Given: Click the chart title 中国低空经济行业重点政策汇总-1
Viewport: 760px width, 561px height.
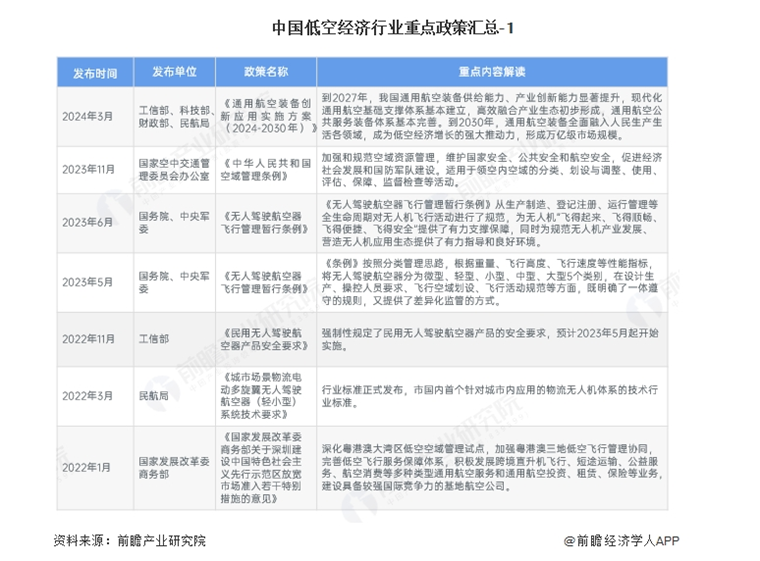Looking at the screenshot, I should [381, 28].
